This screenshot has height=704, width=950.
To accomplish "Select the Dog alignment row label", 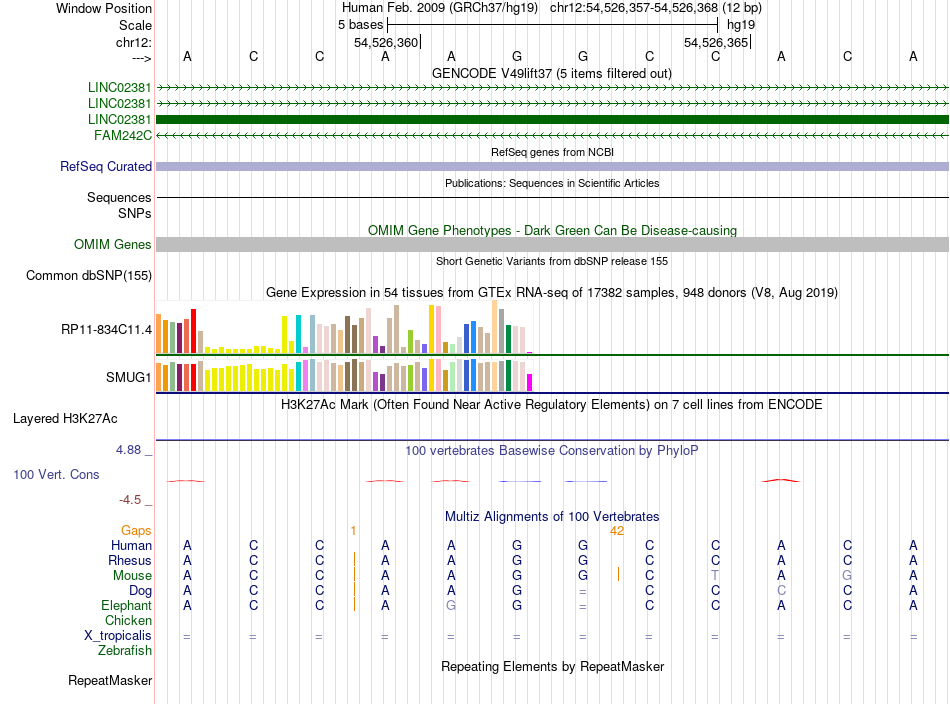I will click(140, 591).
